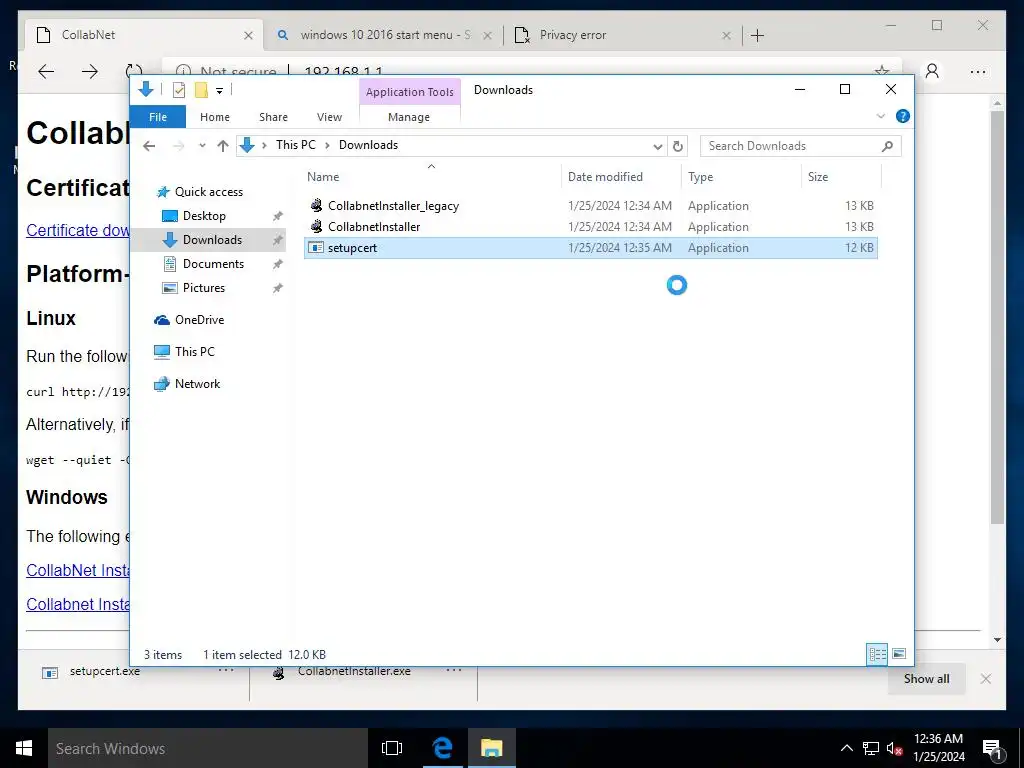The height and width of the screenshot is (768, 1024).
Task: Select Network in the navigation pane
Action: pos(197,384)
